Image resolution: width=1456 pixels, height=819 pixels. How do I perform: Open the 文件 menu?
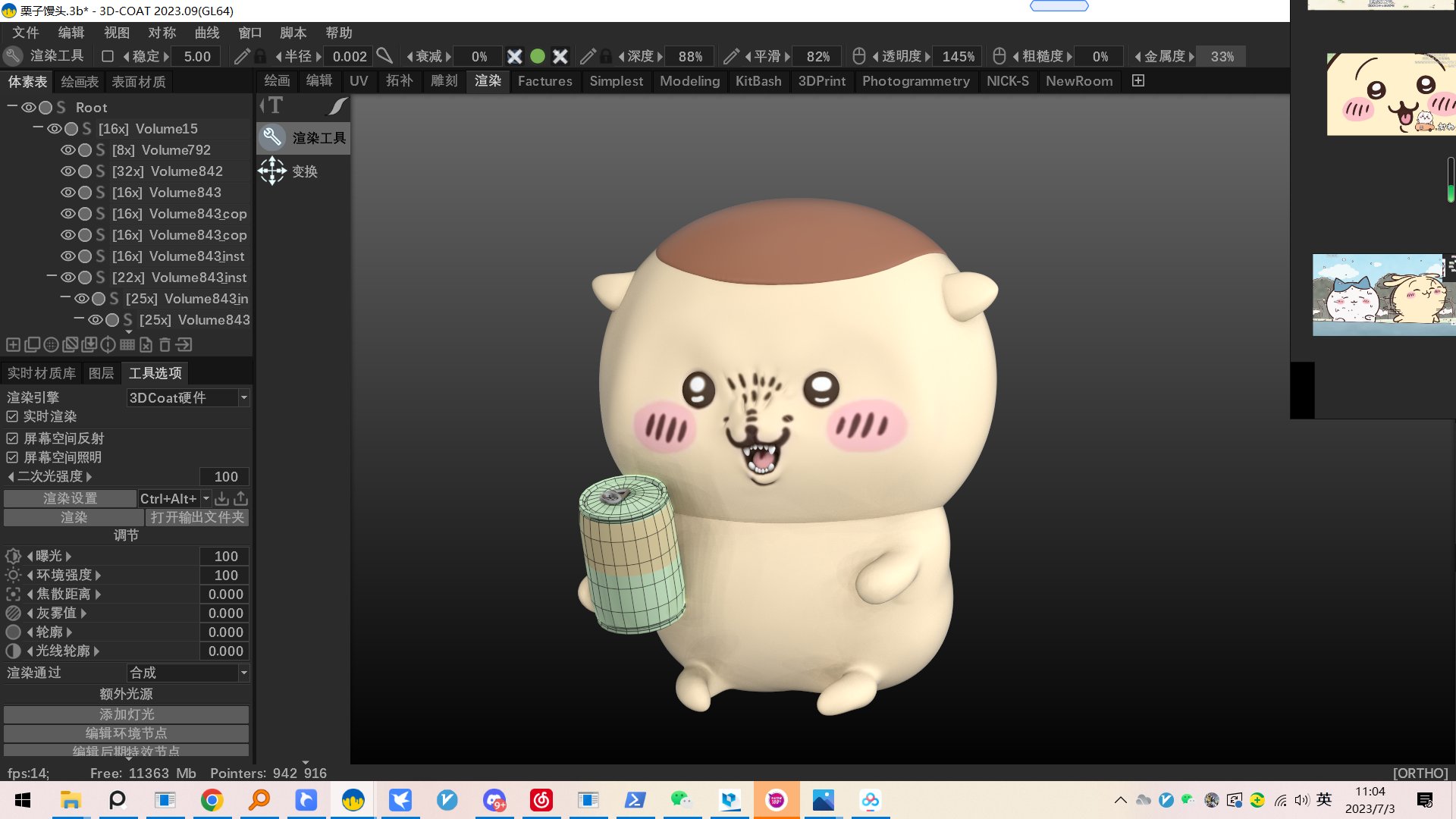[25, 33]
